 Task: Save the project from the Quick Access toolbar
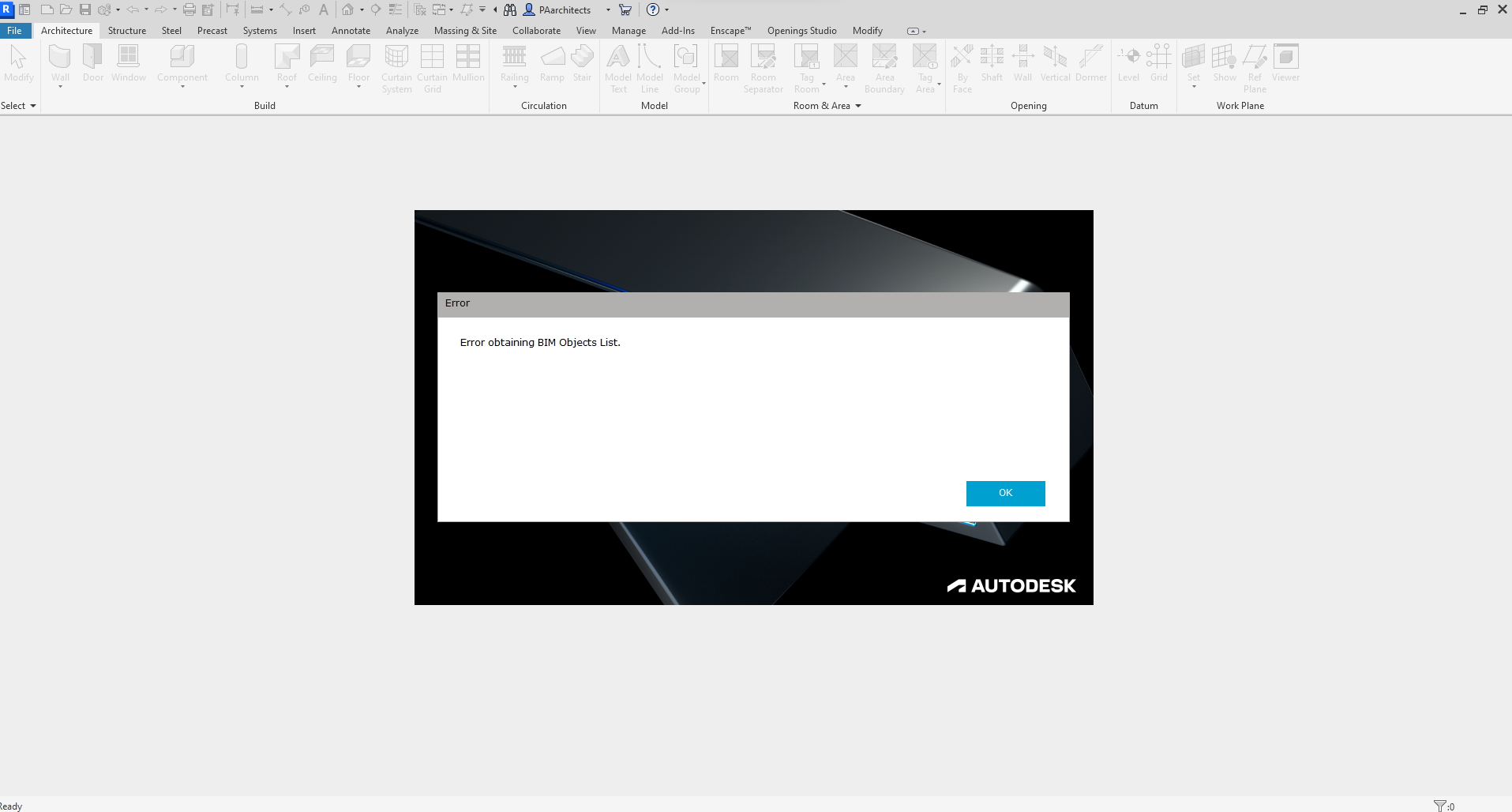pyautogui.click(x=84, y=9)
